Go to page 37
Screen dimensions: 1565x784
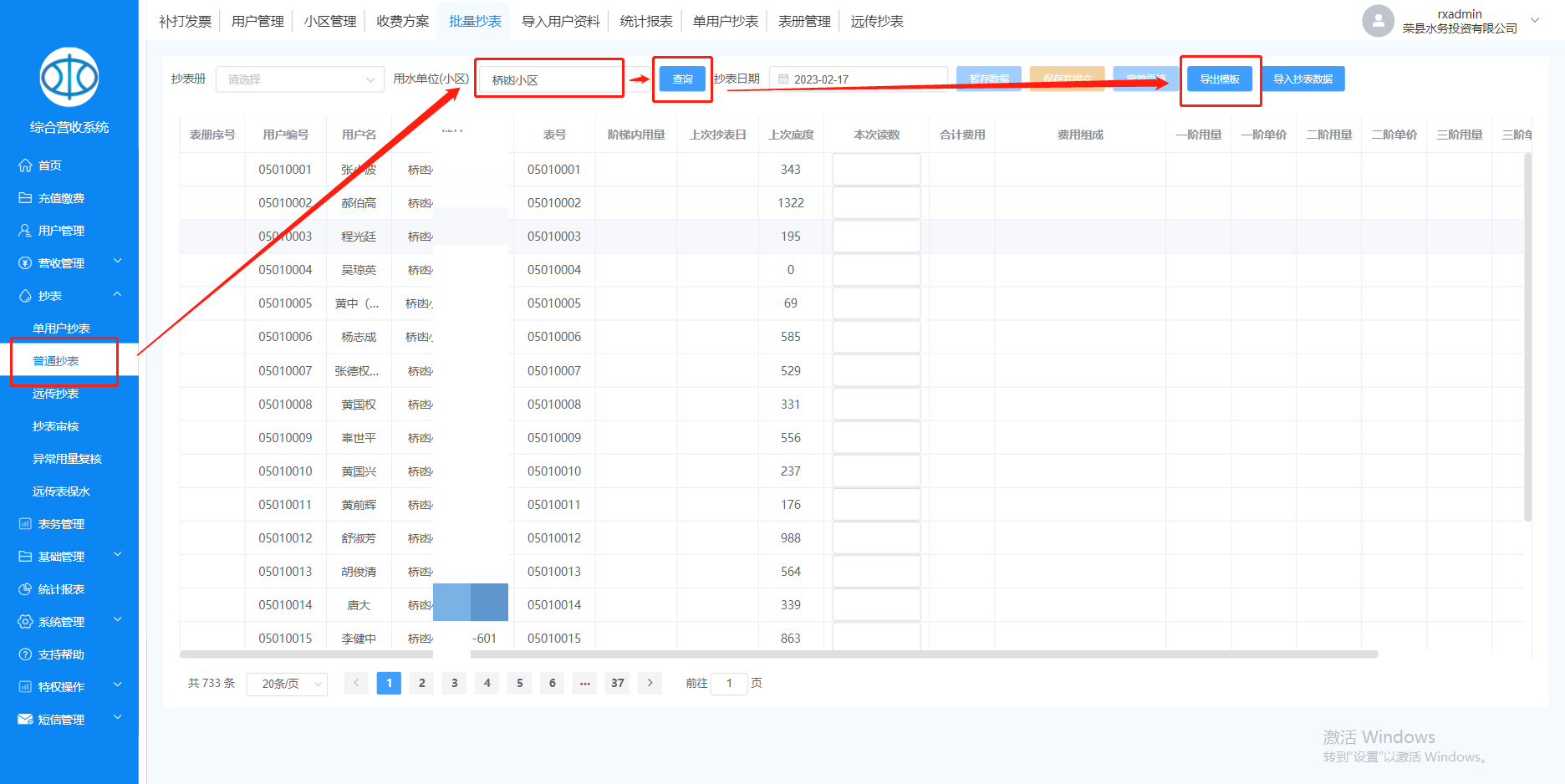click(x=618, y=683)
